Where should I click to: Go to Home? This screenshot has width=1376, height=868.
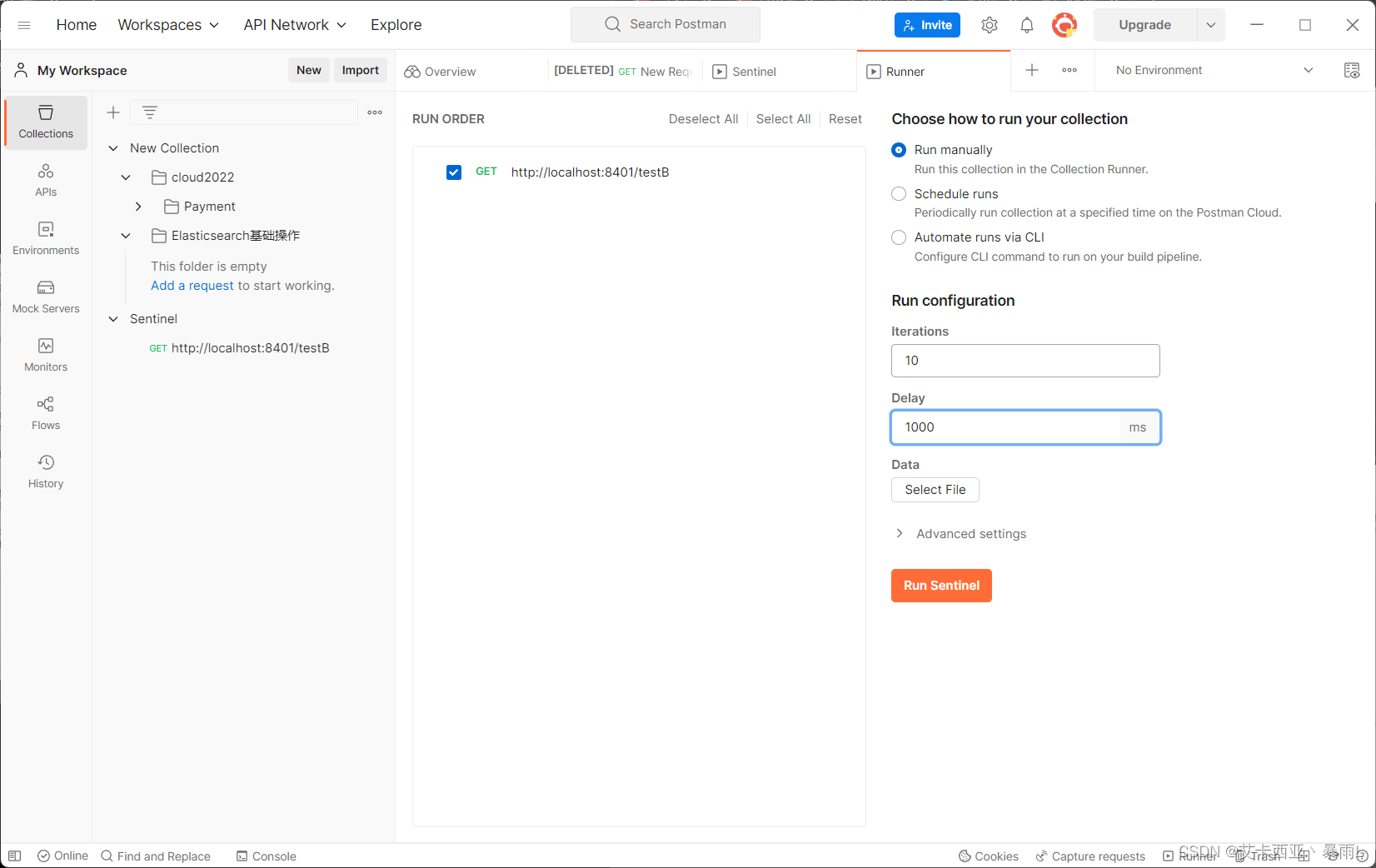click(77, 25)
